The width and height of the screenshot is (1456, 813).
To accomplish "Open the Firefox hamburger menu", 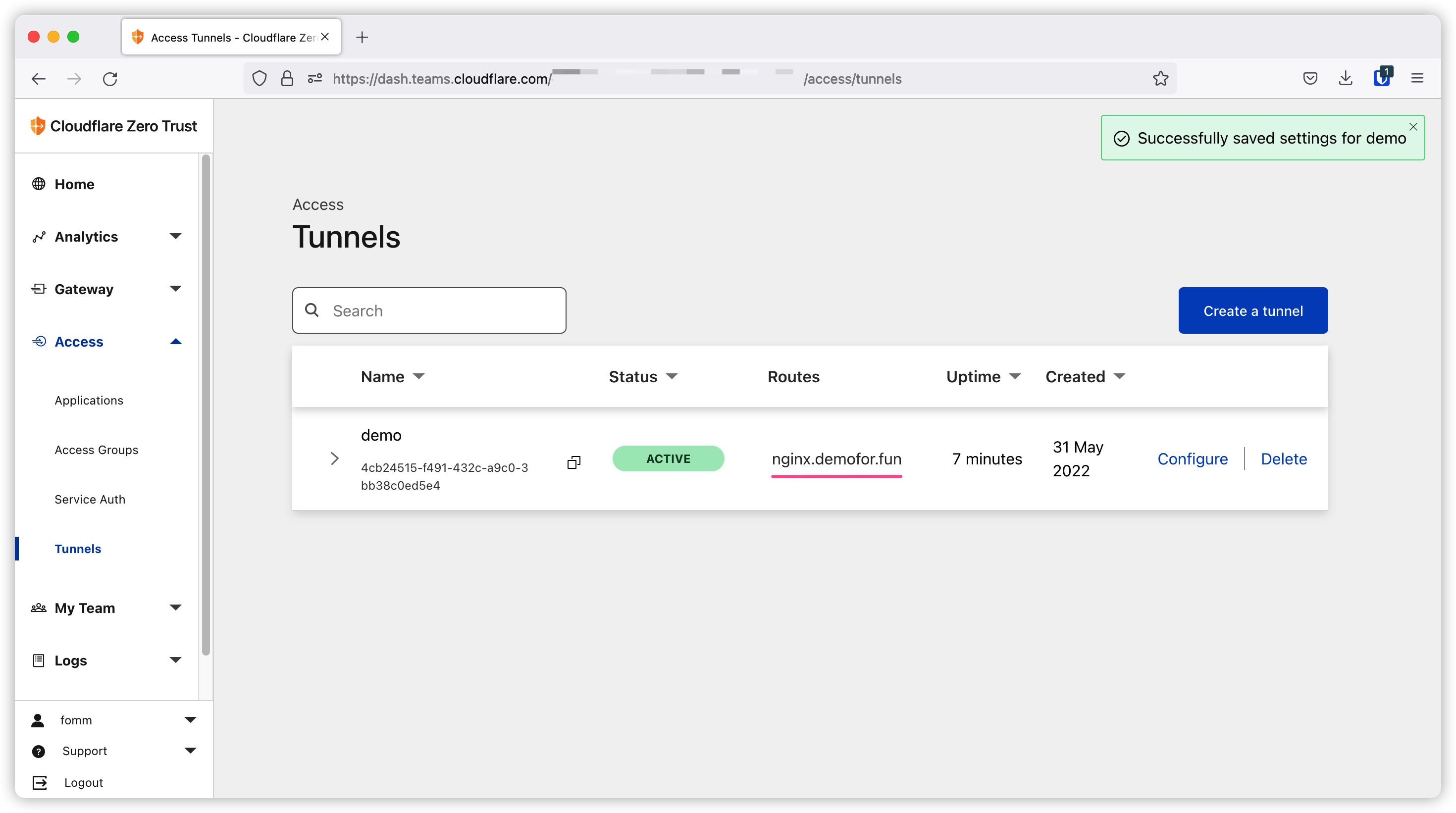I will pyautogui.click(x=1417, y=79).
